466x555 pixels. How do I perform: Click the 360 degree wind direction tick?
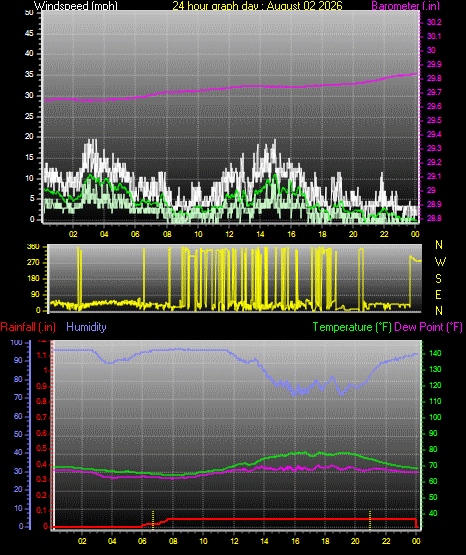[x=33, y=247]
